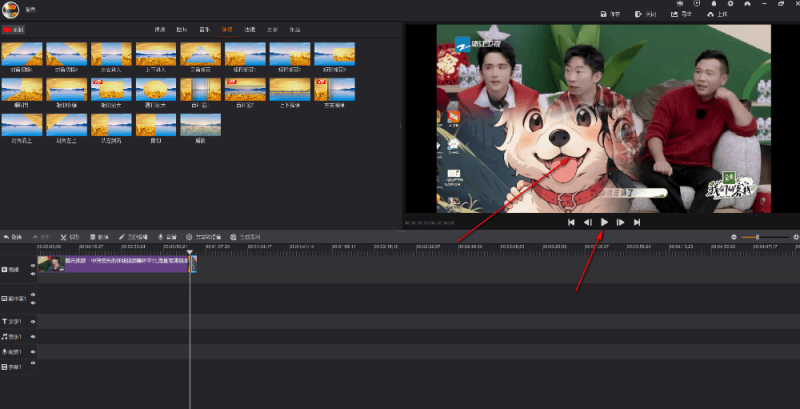Open the microphone voiceover tool
The image size is (800, 409).
160,237
